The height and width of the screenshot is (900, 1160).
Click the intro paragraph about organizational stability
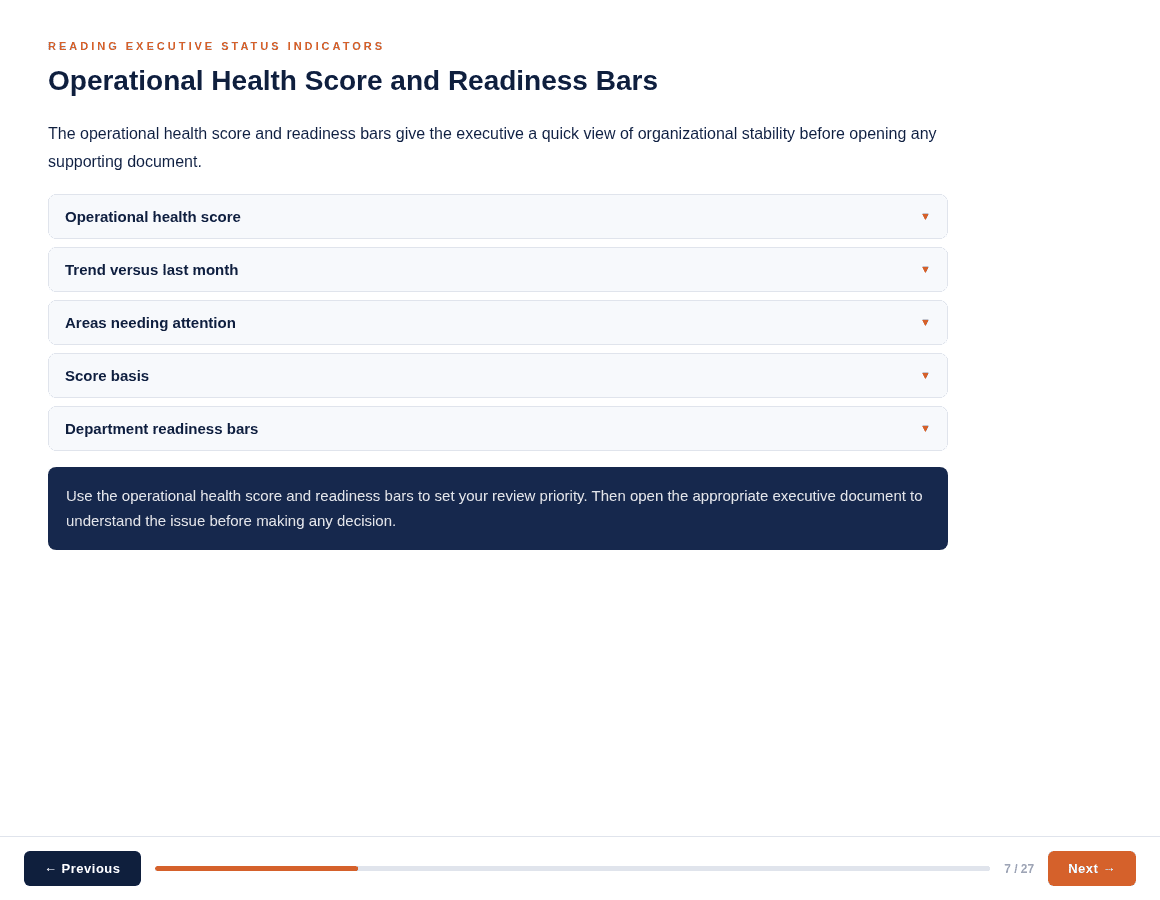tap(492, 147)
